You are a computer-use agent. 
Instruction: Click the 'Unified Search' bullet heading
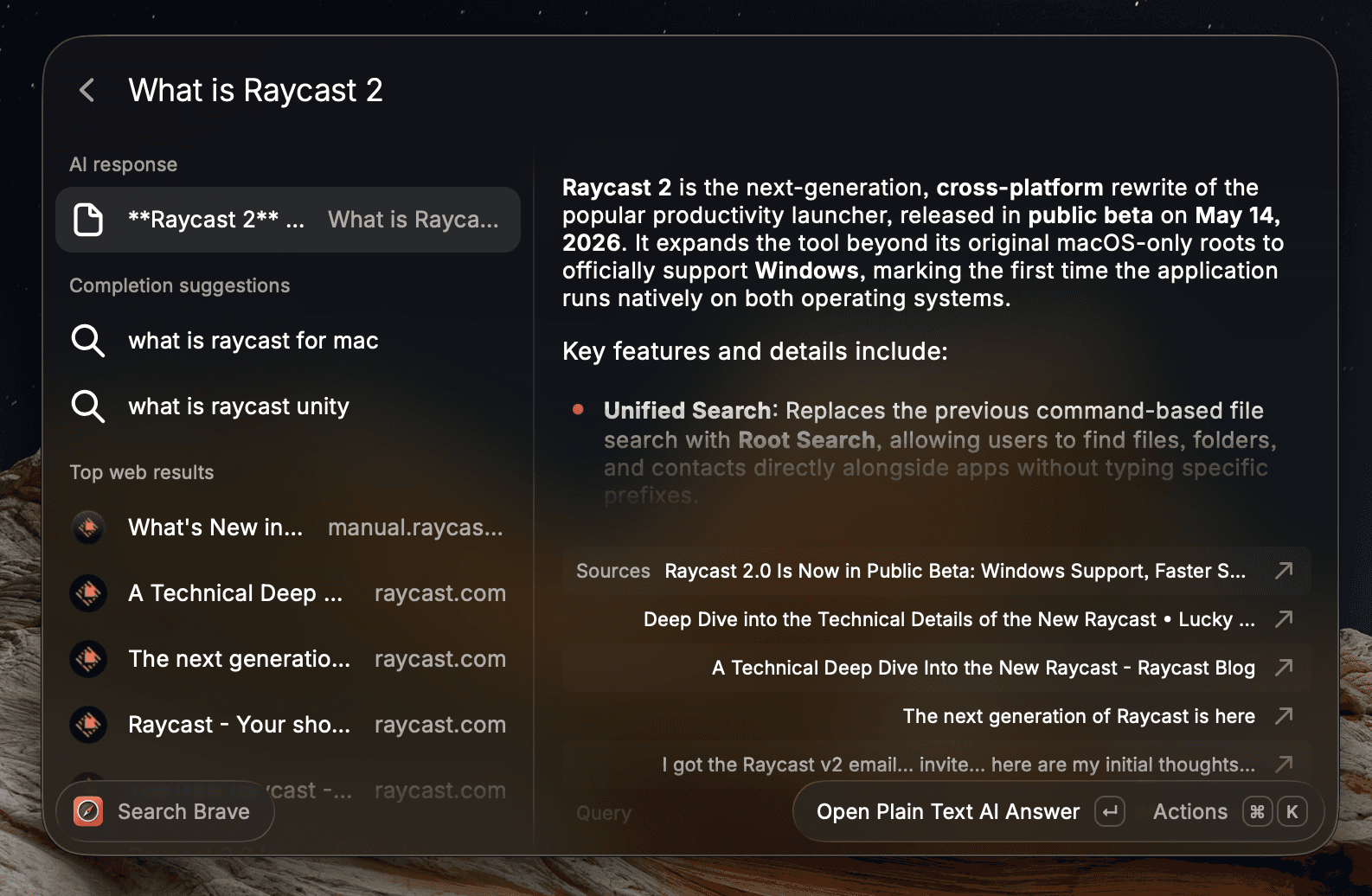click(x=687, y=410)
